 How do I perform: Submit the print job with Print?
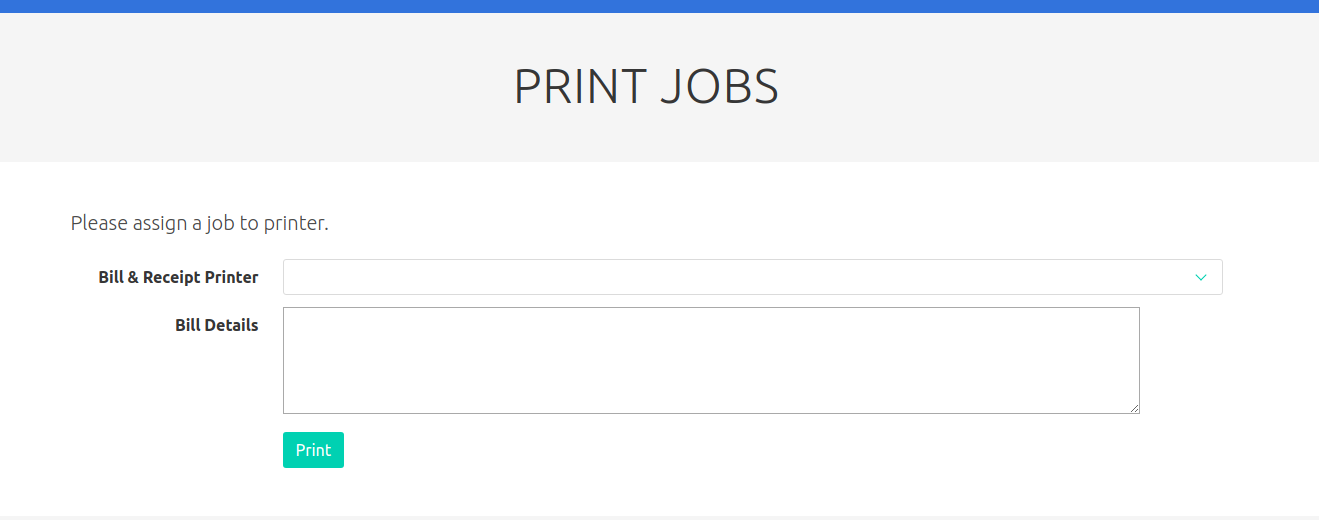click(x=313, y=450)
